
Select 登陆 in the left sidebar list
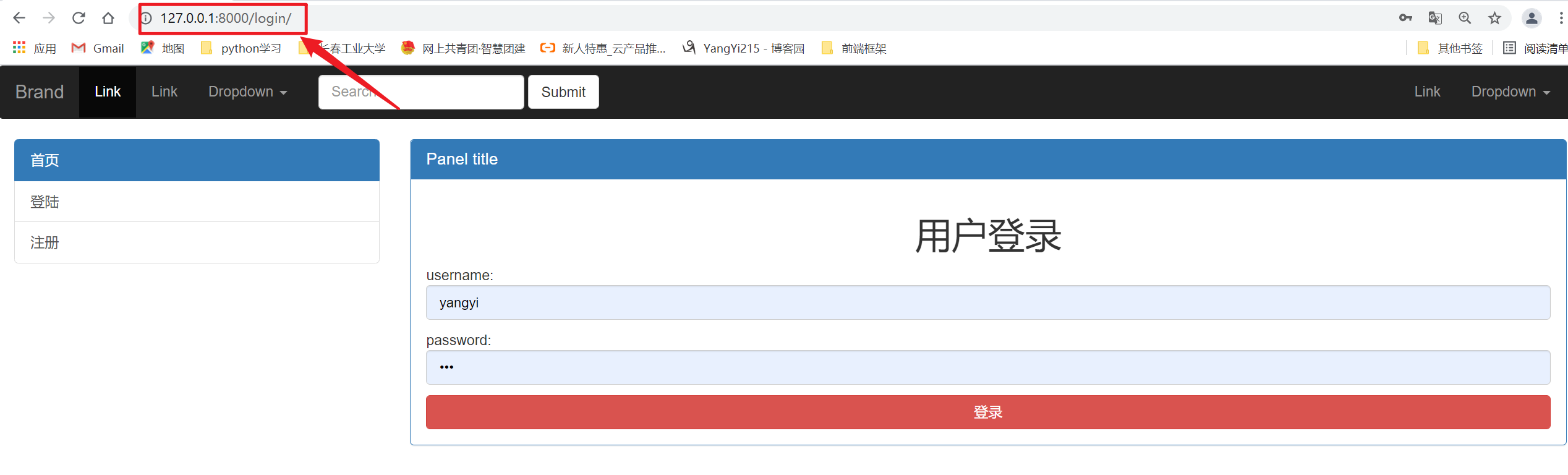[197, 202]
